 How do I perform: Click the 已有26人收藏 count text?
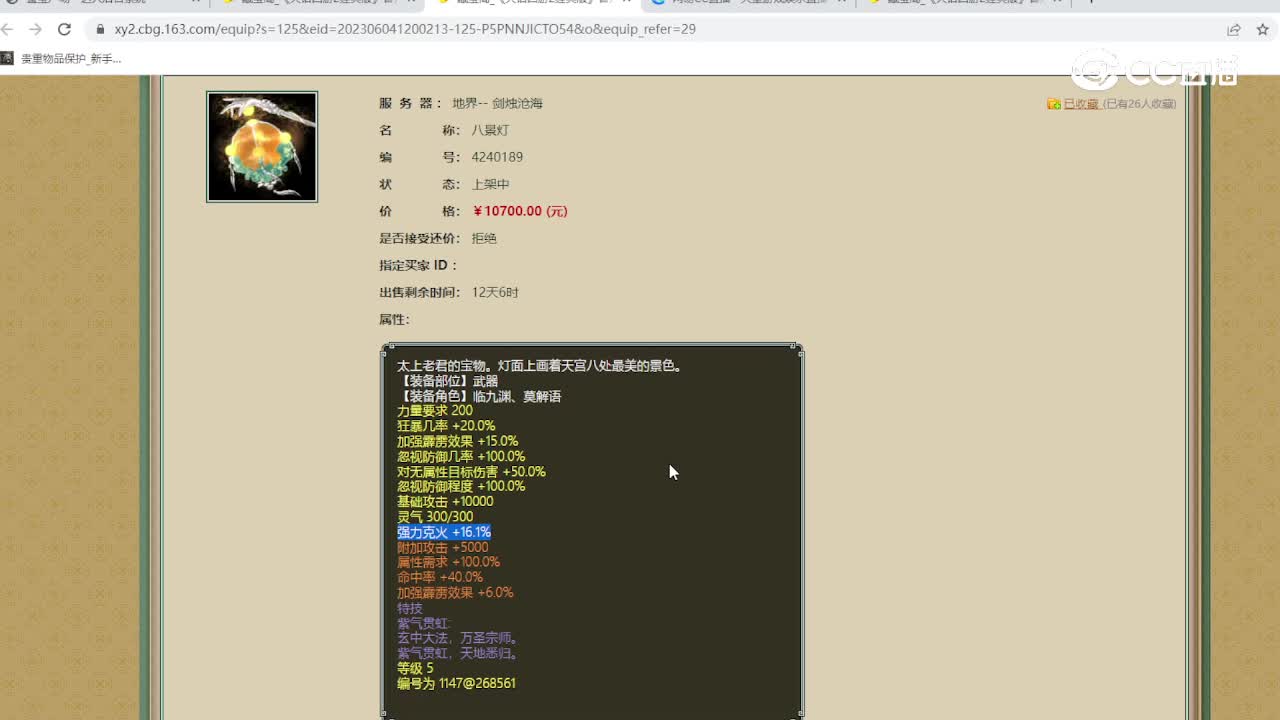(1139, 104)
